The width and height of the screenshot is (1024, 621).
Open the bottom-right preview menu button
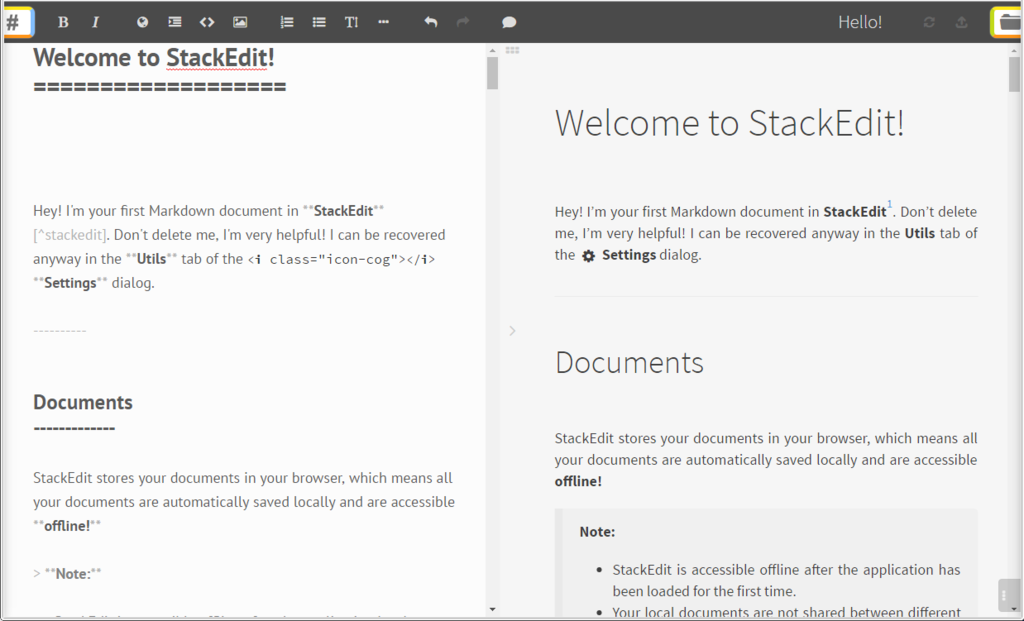(x=1008, y=595)
